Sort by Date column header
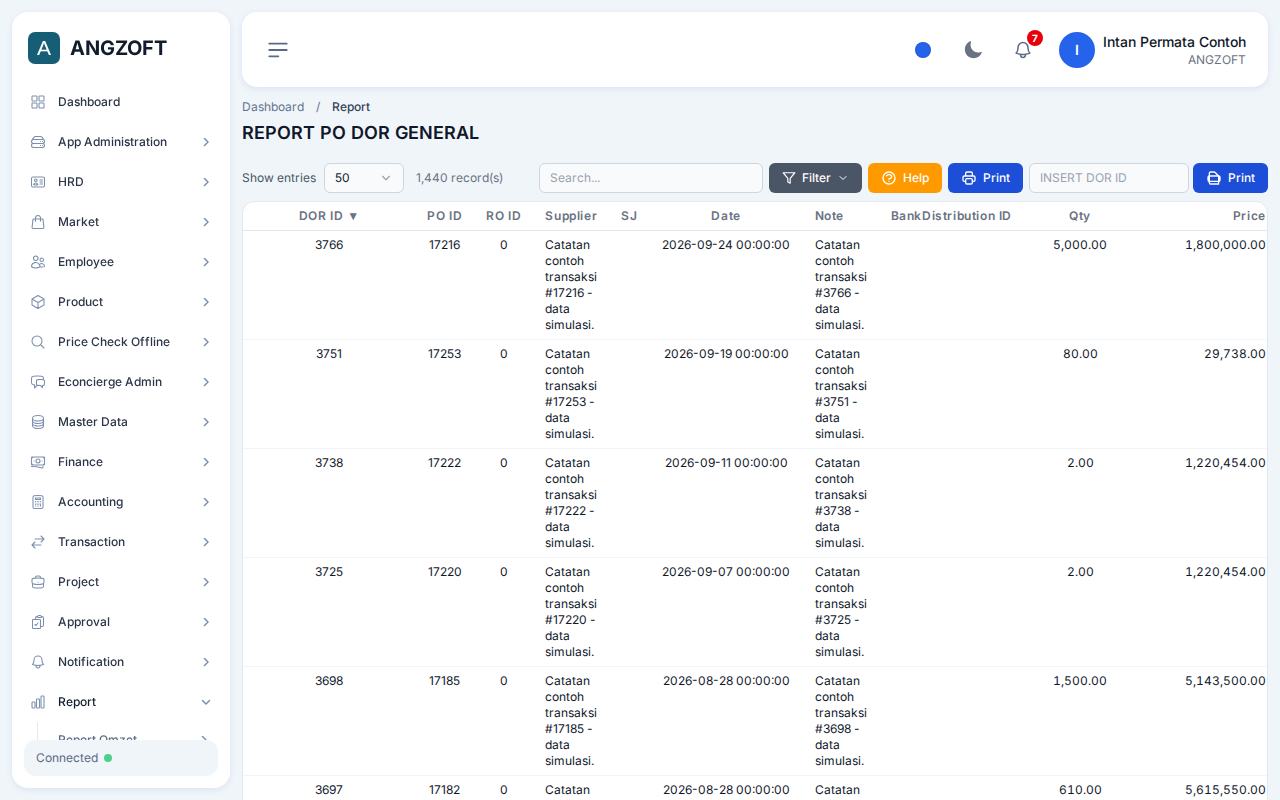The image size is (1280, 800). tap(726, 216)
